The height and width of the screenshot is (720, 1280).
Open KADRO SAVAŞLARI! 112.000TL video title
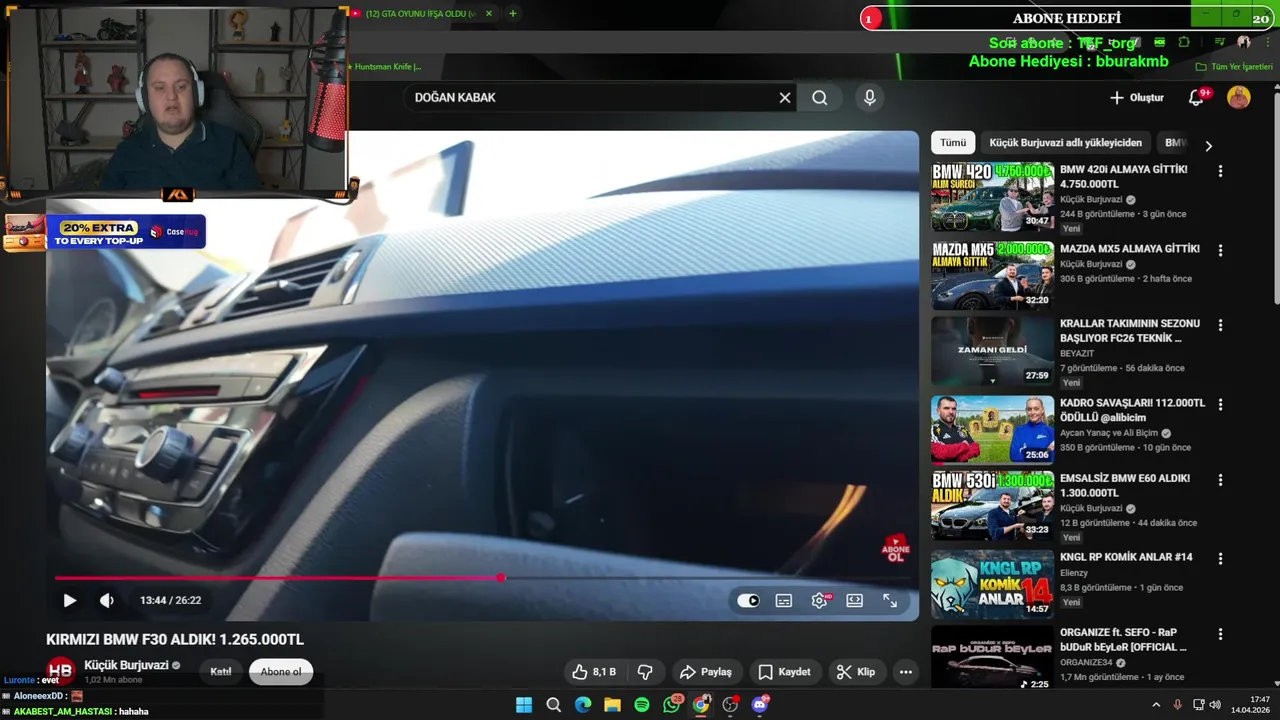[1132, 410]
